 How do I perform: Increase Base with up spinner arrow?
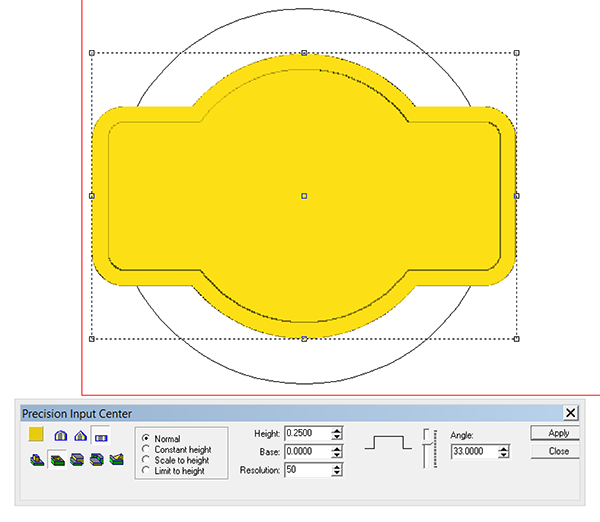(337, 449)
